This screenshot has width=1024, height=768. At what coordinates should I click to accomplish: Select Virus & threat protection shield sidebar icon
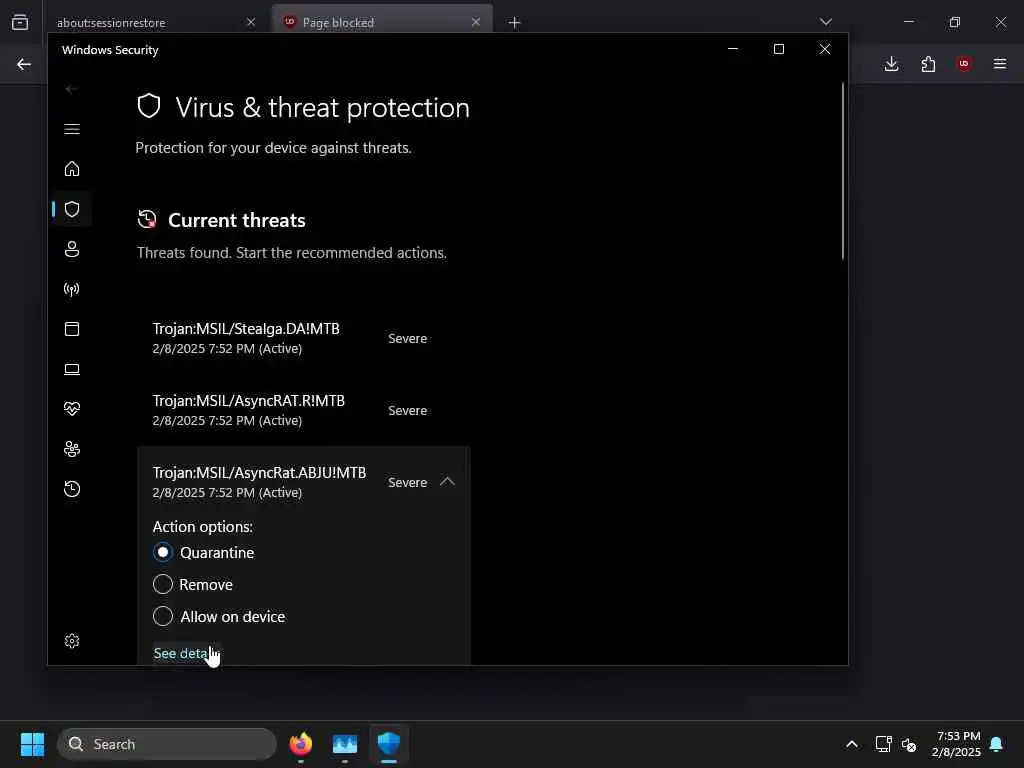coord(72,209)
